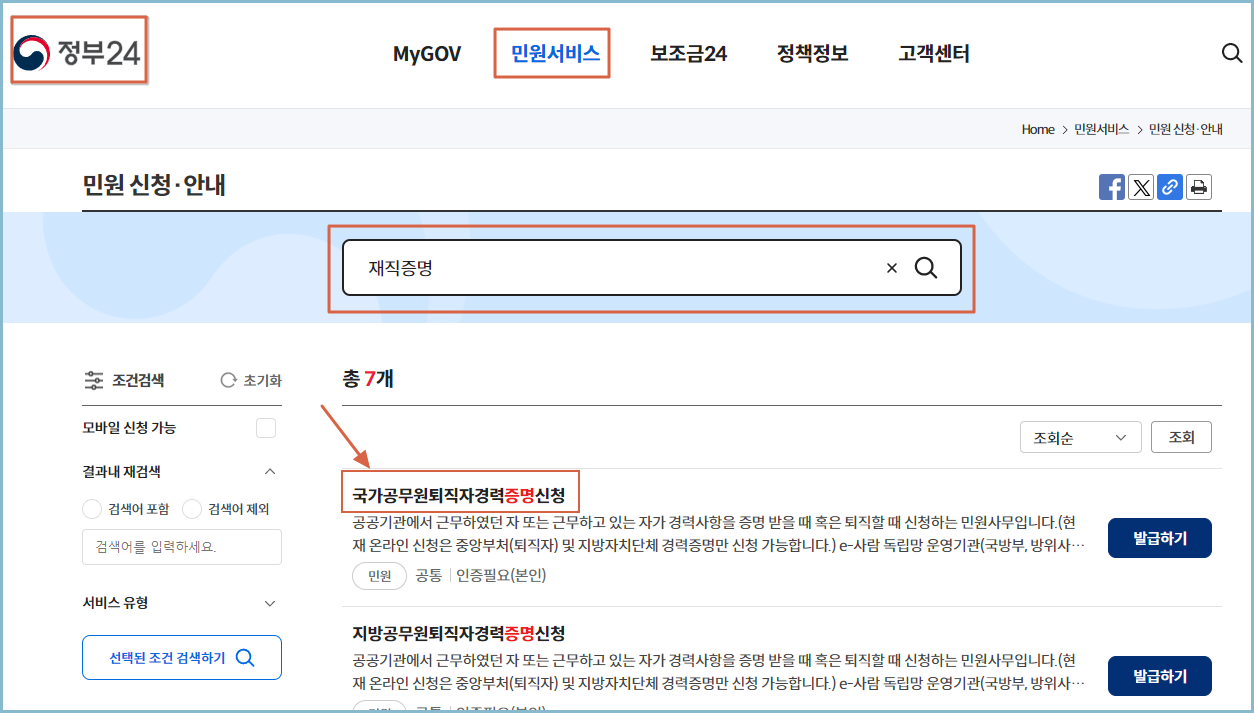Click 발급하기 for 국가공무원퇴직자경력증명신청
The height and width of the screenshot is (713, 1254).
[1159, 537]
